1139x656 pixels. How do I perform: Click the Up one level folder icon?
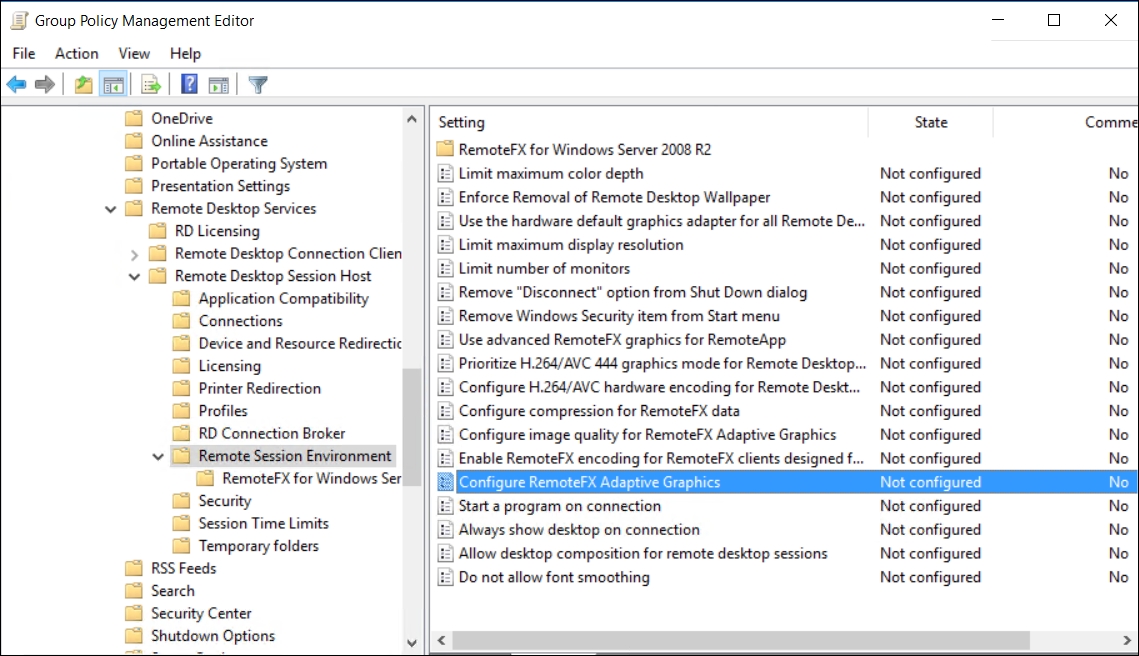coord(84,85)
